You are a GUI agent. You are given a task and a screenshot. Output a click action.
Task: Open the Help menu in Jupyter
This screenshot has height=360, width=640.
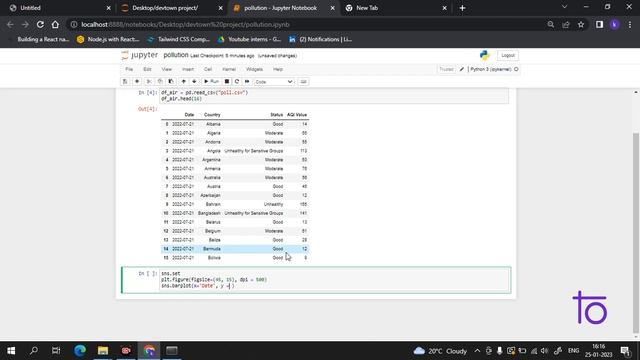[278, 69]
